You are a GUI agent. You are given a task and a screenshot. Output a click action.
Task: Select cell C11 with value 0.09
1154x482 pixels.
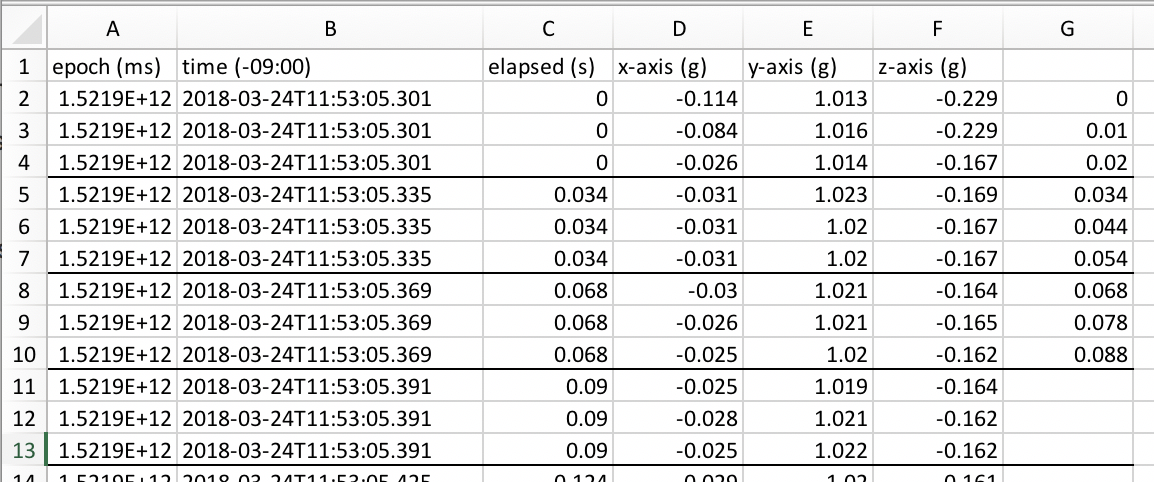(x=547, y=387)
